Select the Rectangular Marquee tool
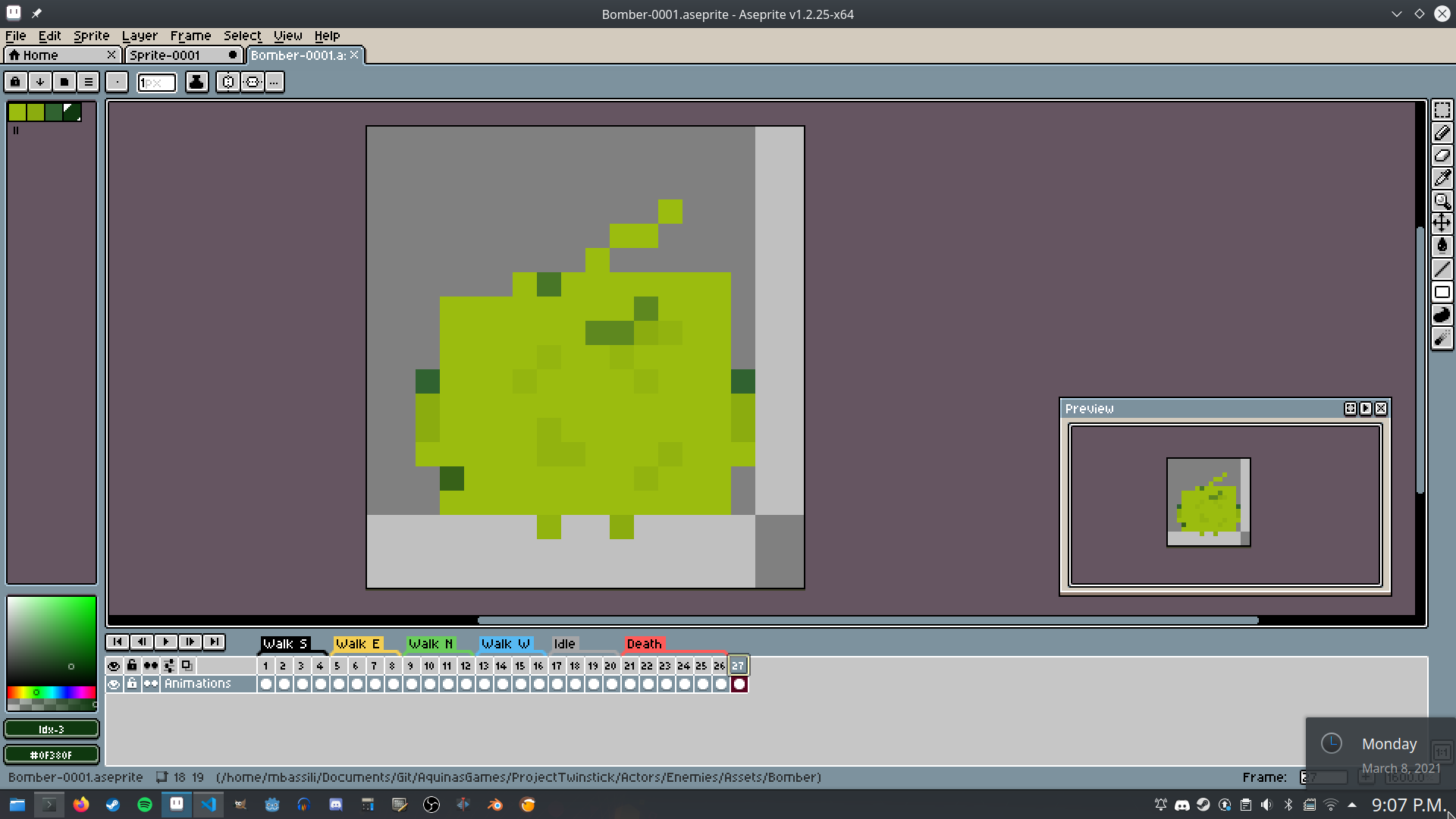The width and height of the screenshot is (1456, 819). point(1442,111)
